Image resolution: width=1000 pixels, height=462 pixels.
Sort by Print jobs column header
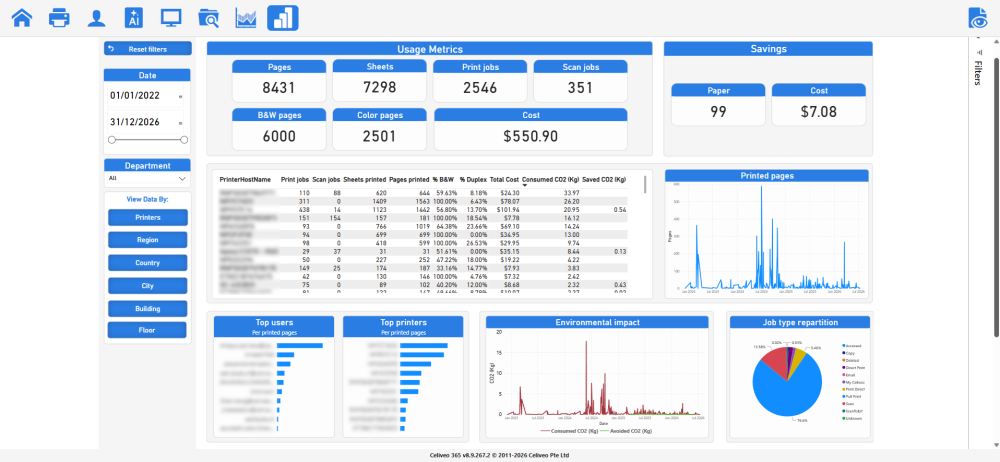click(295, 180)
